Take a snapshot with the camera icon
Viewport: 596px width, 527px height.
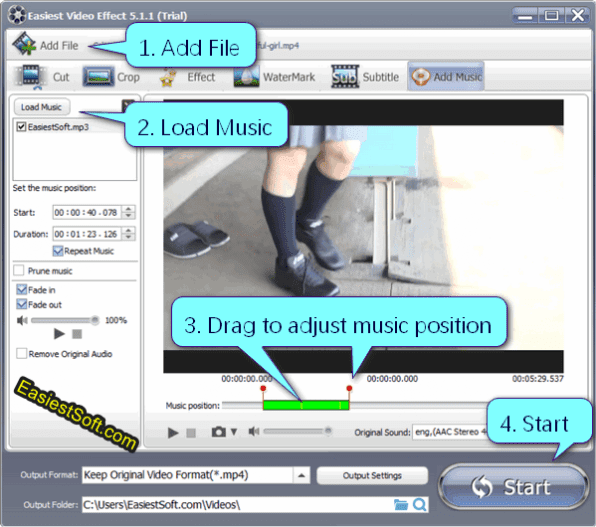click(219, 432)
